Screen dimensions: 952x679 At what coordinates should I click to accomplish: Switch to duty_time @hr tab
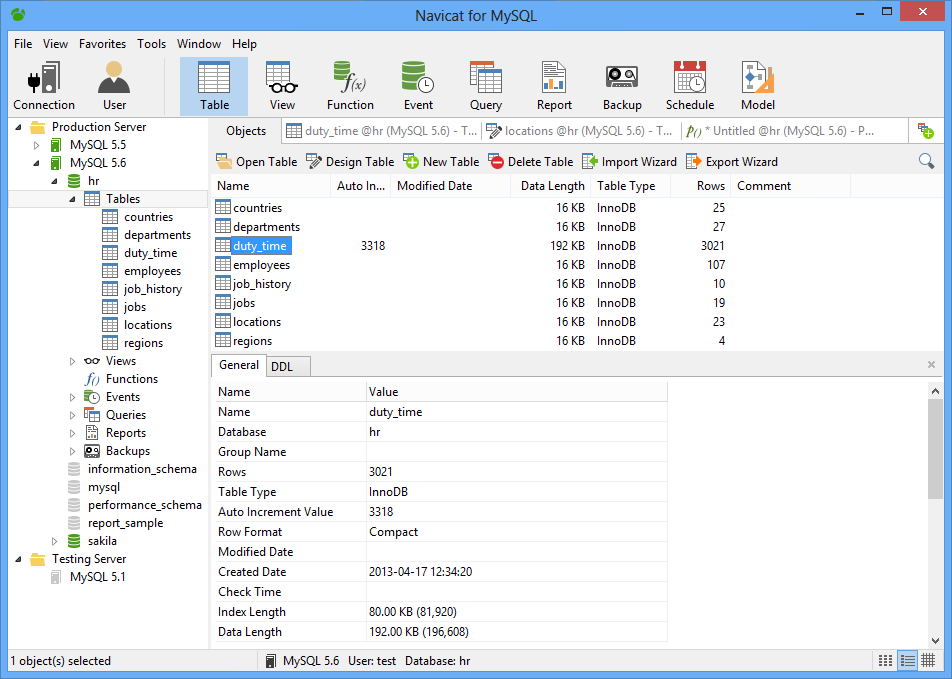coord(381,131)
